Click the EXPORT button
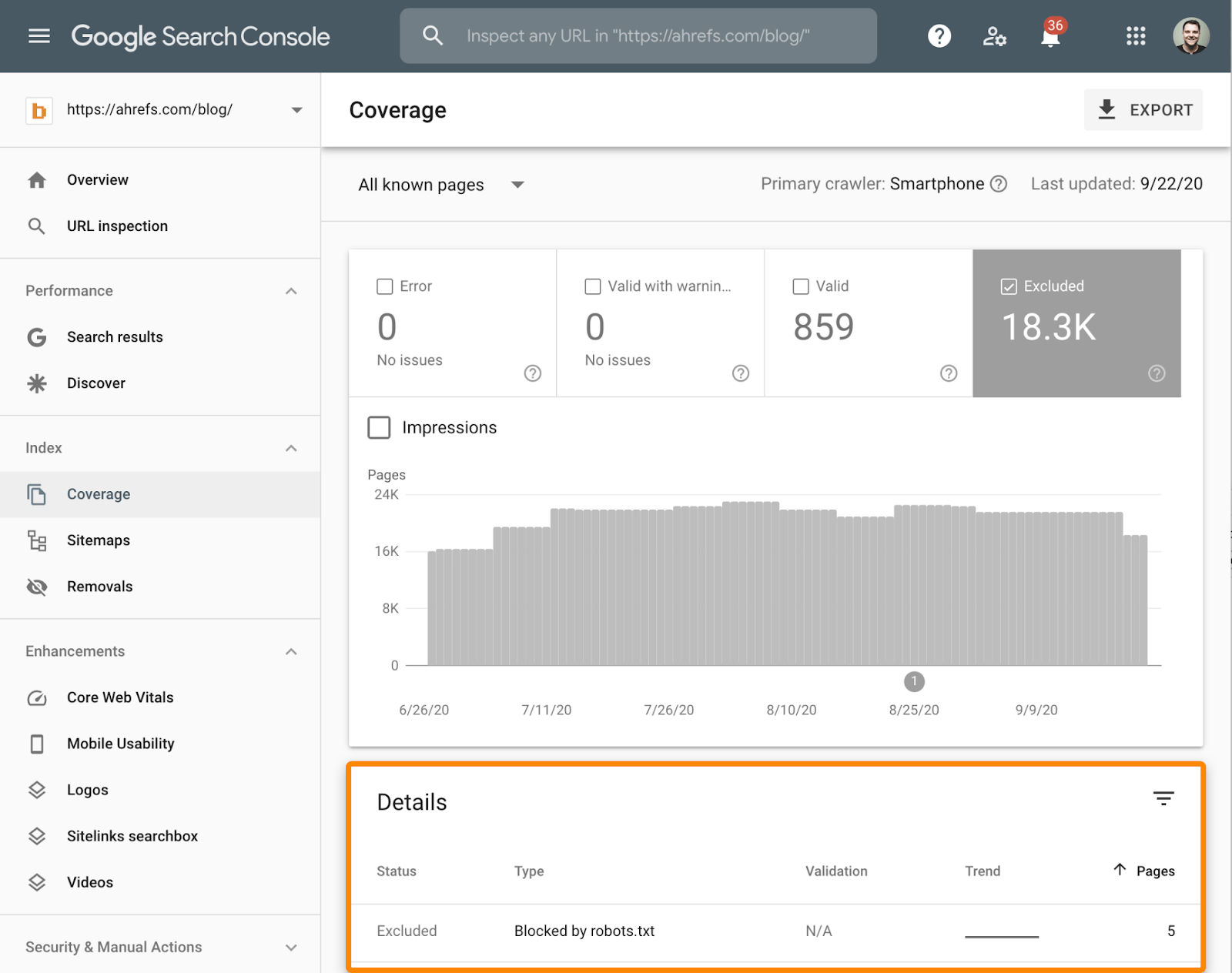Screen dimensions: 1232x973 click(1143, 110)
